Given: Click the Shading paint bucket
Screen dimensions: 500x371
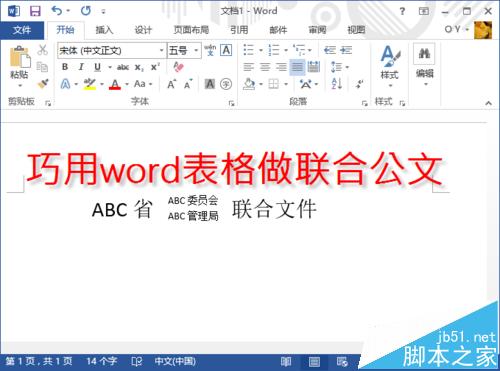Looking at the screenshot, I should (x=249, y=84).
